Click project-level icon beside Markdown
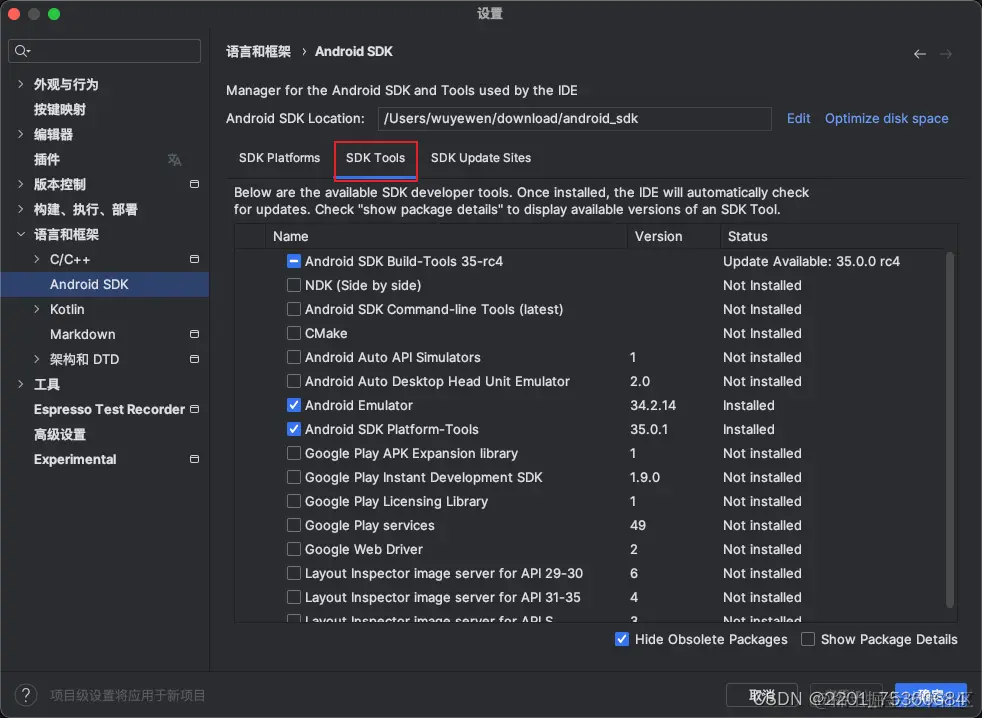The image size is (982, 718). click(x=194, y=334)
